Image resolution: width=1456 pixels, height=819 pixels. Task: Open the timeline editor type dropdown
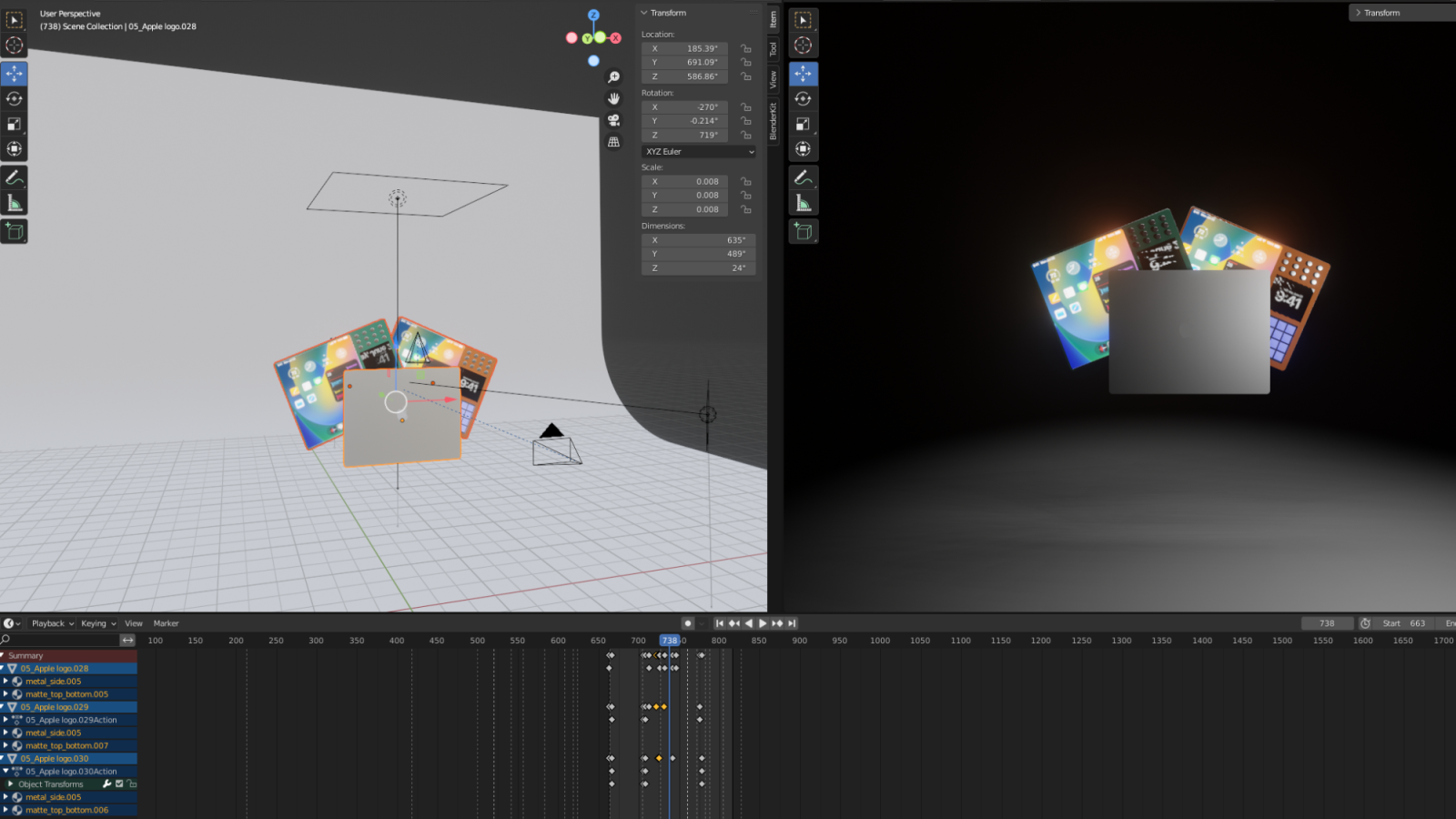pos(12,623)
